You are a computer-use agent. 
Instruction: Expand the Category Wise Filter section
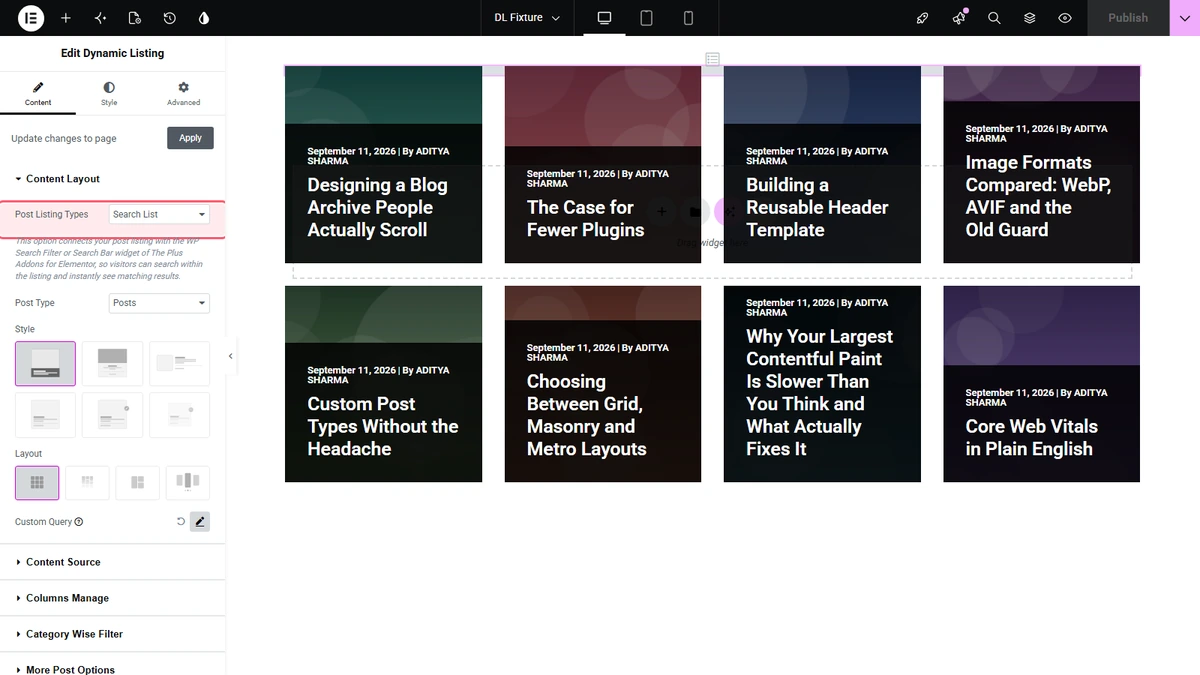(113, 634)
